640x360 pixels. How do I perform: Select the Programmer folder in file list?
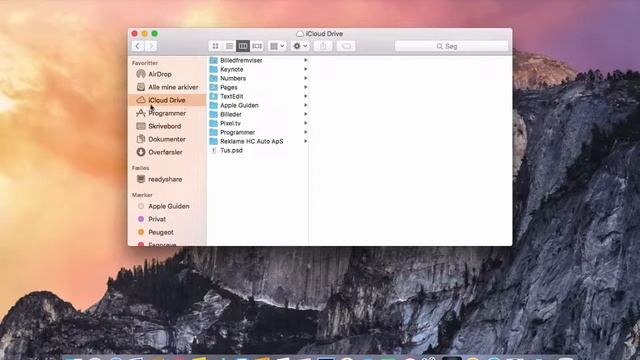pos(258,132)
